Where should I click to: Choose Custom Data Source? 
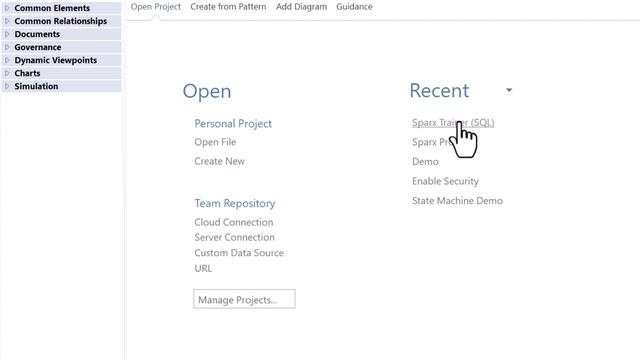tap(239, 253)
